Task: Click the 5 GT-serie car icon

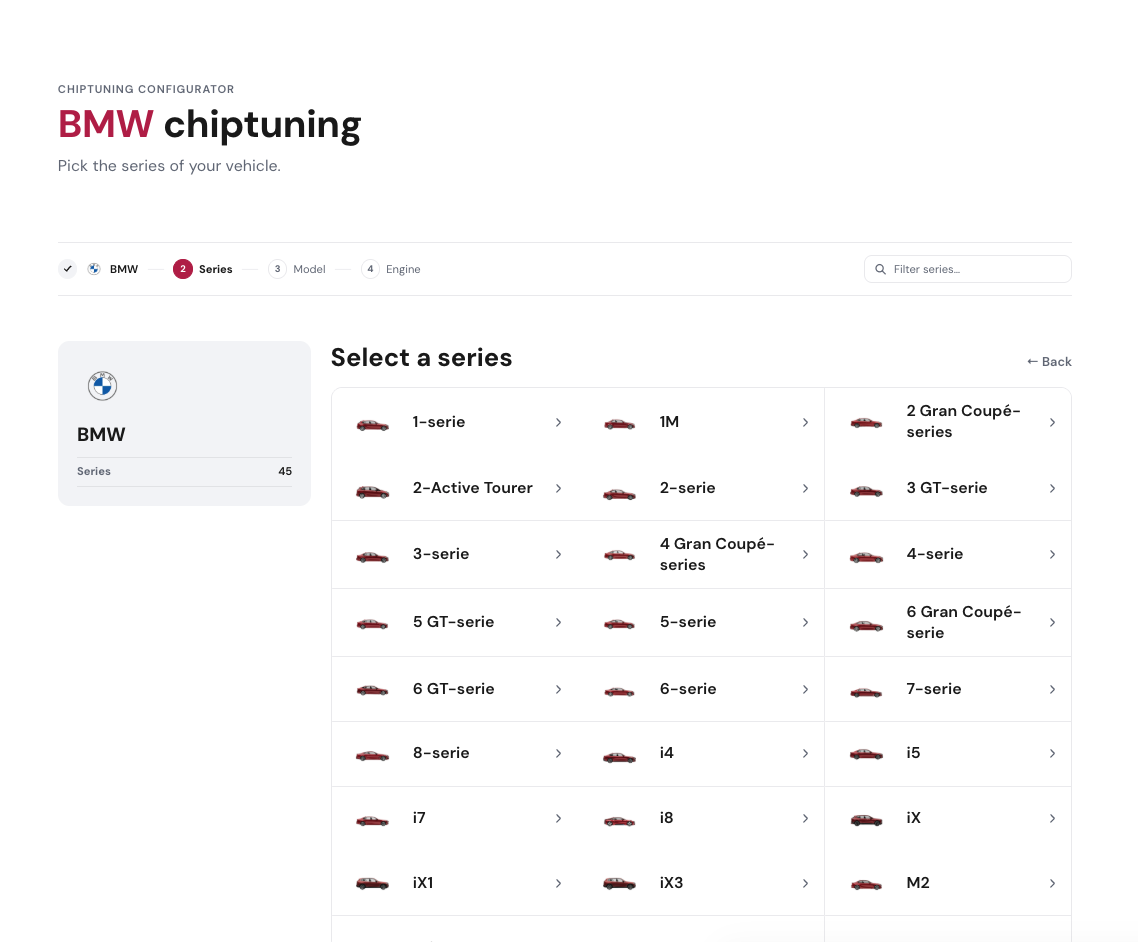Action: pos(372,623)
